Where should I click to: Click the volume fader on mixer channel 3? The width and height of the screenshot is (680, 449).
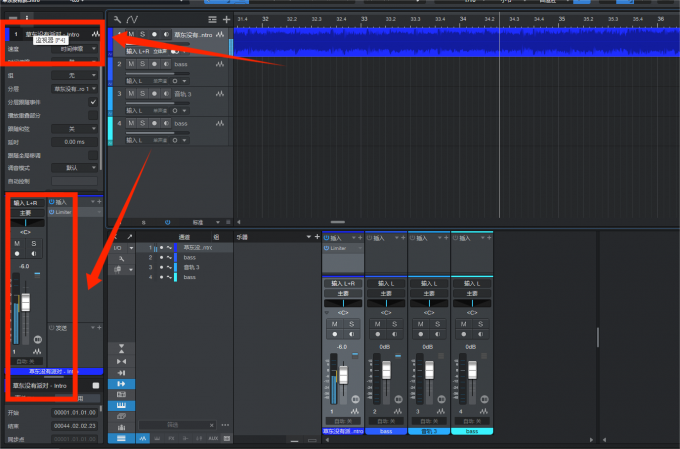428,372
